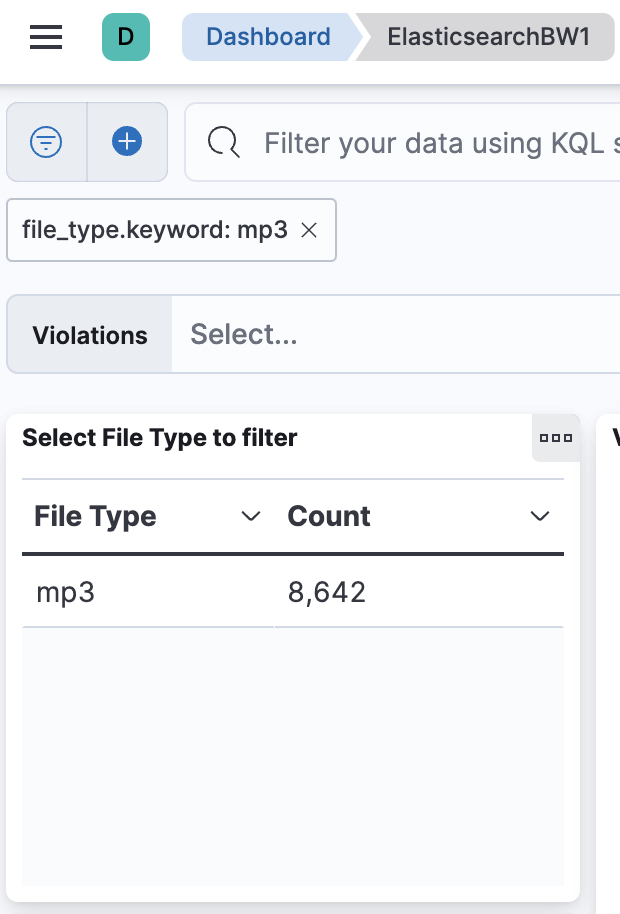Screen dimensions: 620x914
Task: Focus the KQL filter input field
Action: click(440, 143)
